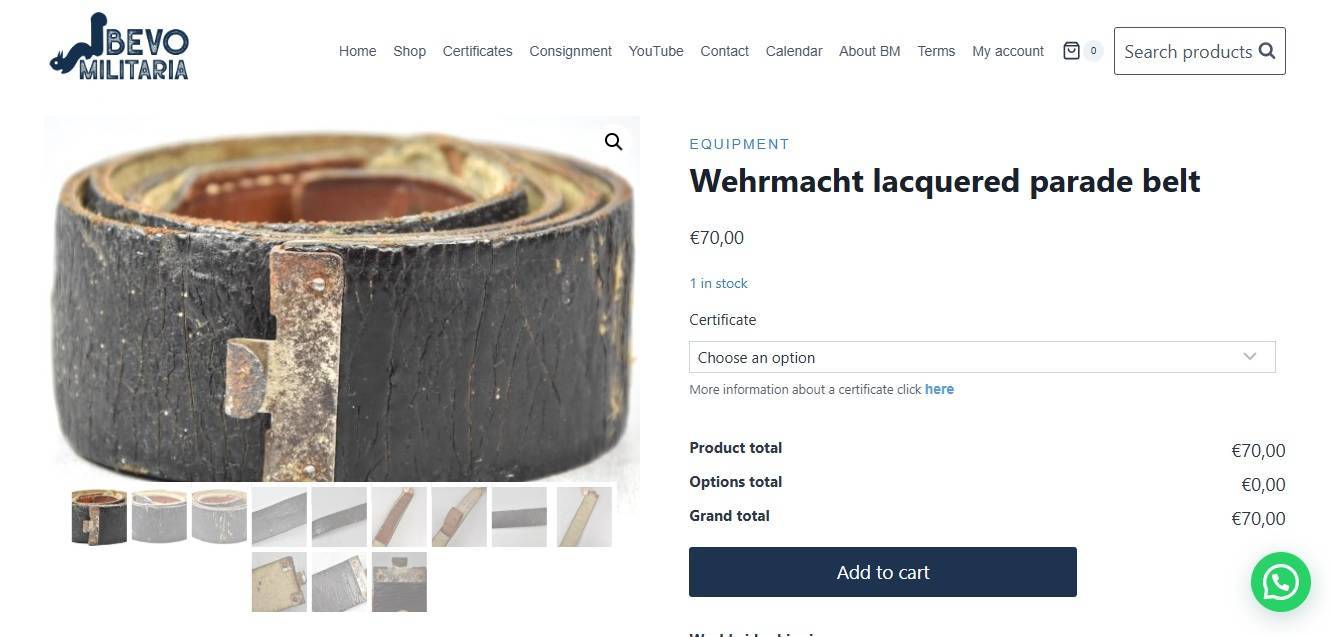This screenshot has height=637, width=1331.
Task: Open the Consignment menu link
Action: point(570,51)
